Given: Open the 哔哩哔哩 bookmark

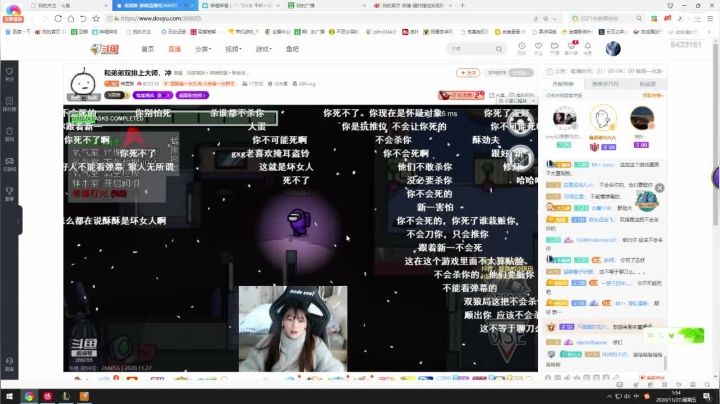Looking at the screenshot, I should (x=105, y=32).
